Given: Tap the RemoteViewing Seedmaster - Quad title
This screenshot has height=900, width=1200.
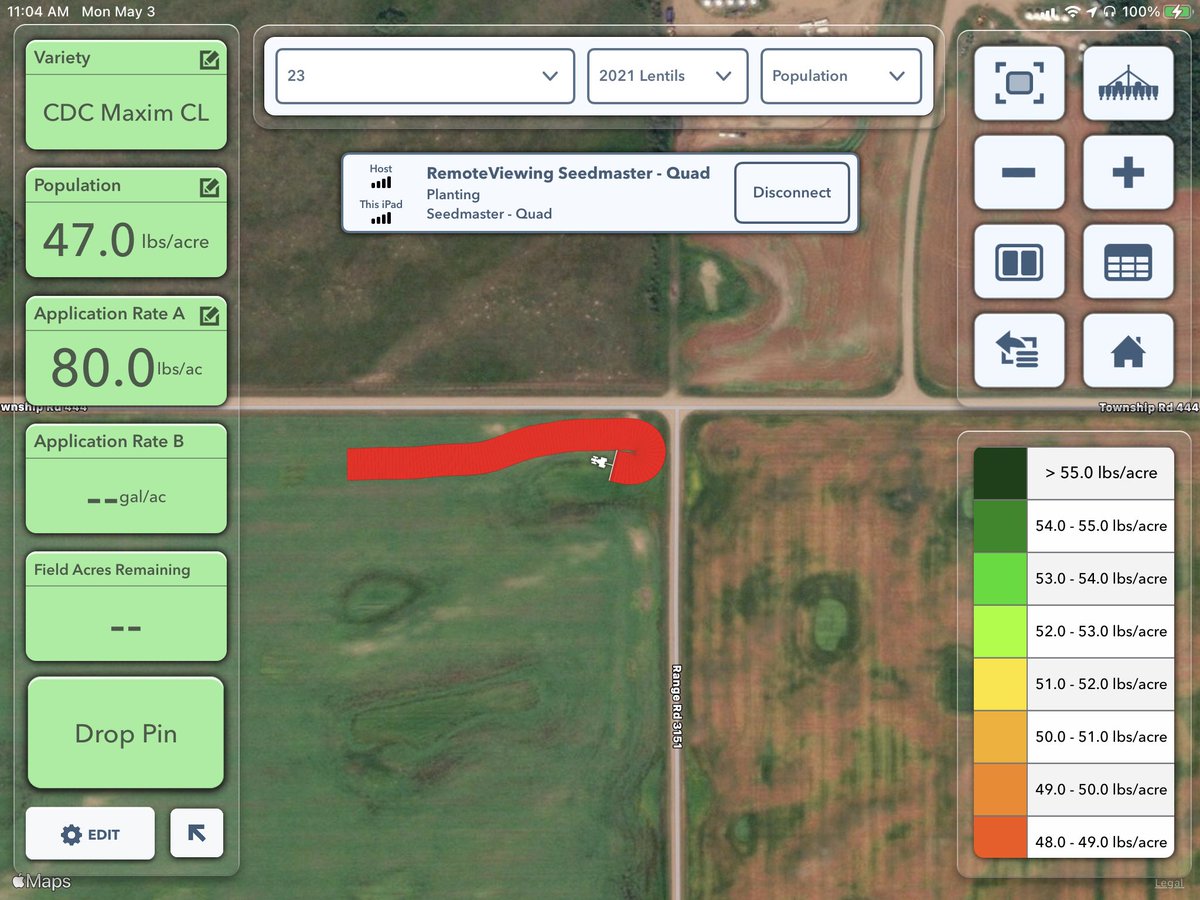Looking at the screenshot, I should click(x=568, y=173).
